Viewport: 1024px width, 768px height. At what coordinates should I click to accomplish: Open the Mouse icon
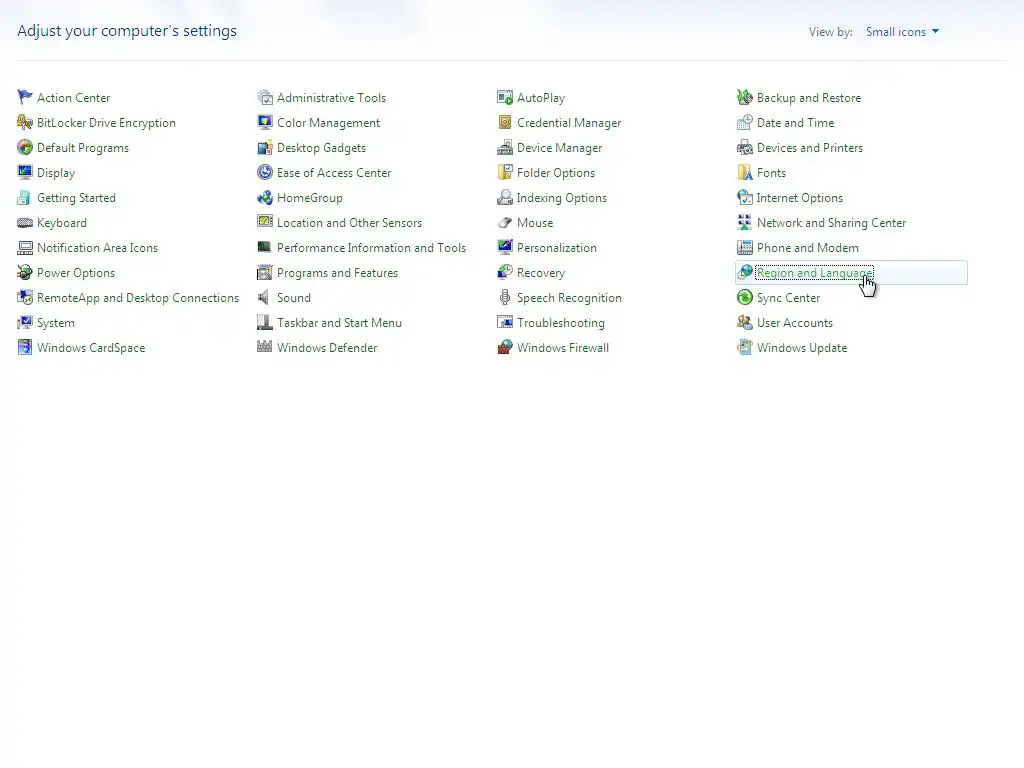click(505, 223)
